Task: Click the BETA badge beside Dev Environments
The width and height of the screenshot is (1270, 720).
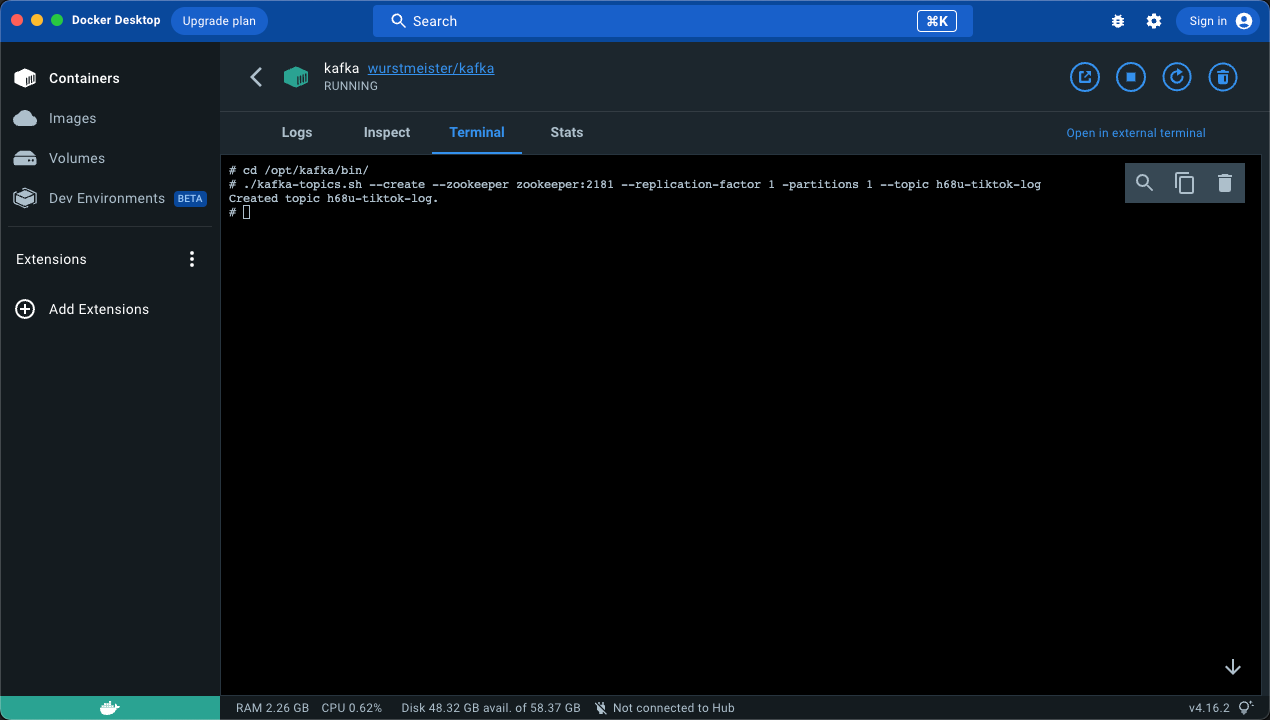Action: pos(190,199)
